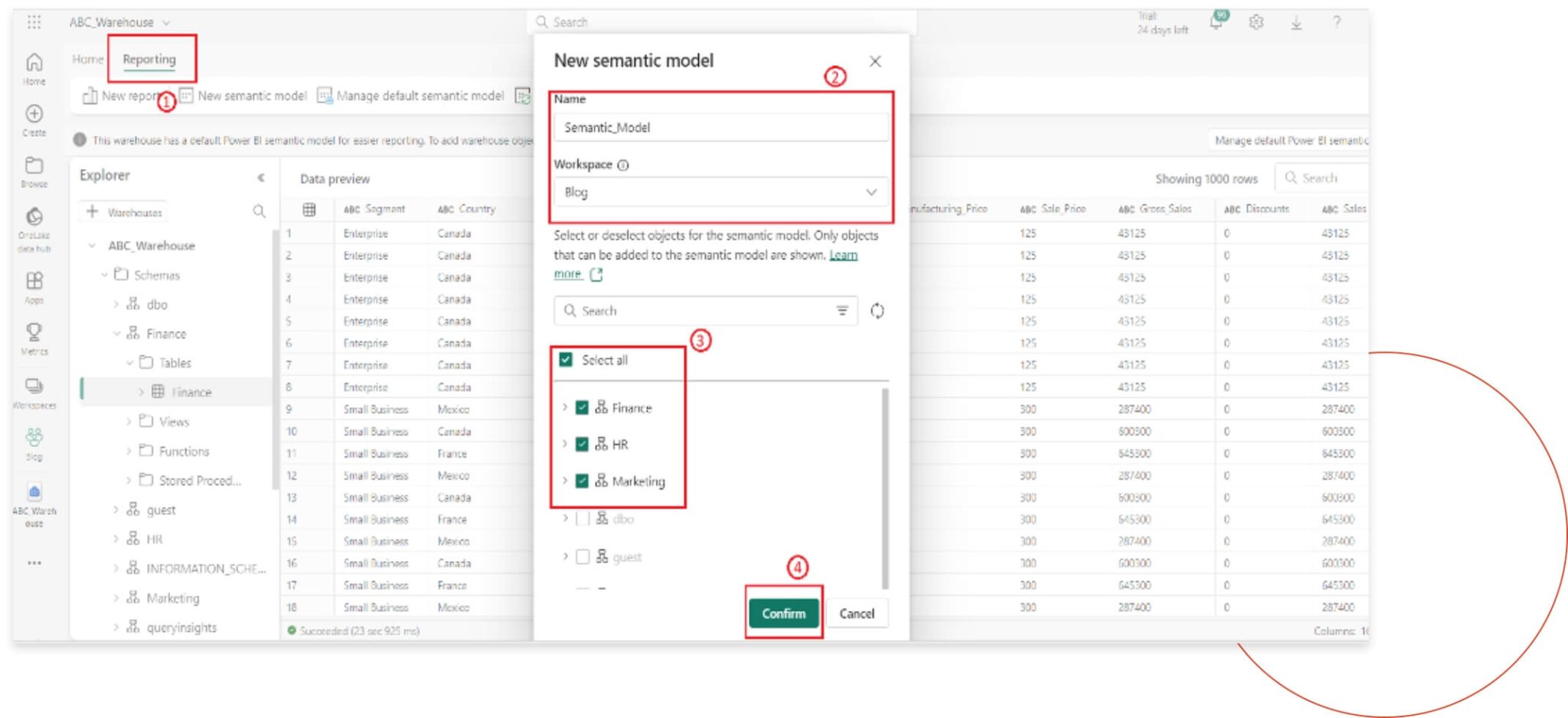Open the help question mark icon
This screenshot has height=718, width=1568.
(1336, 22)
